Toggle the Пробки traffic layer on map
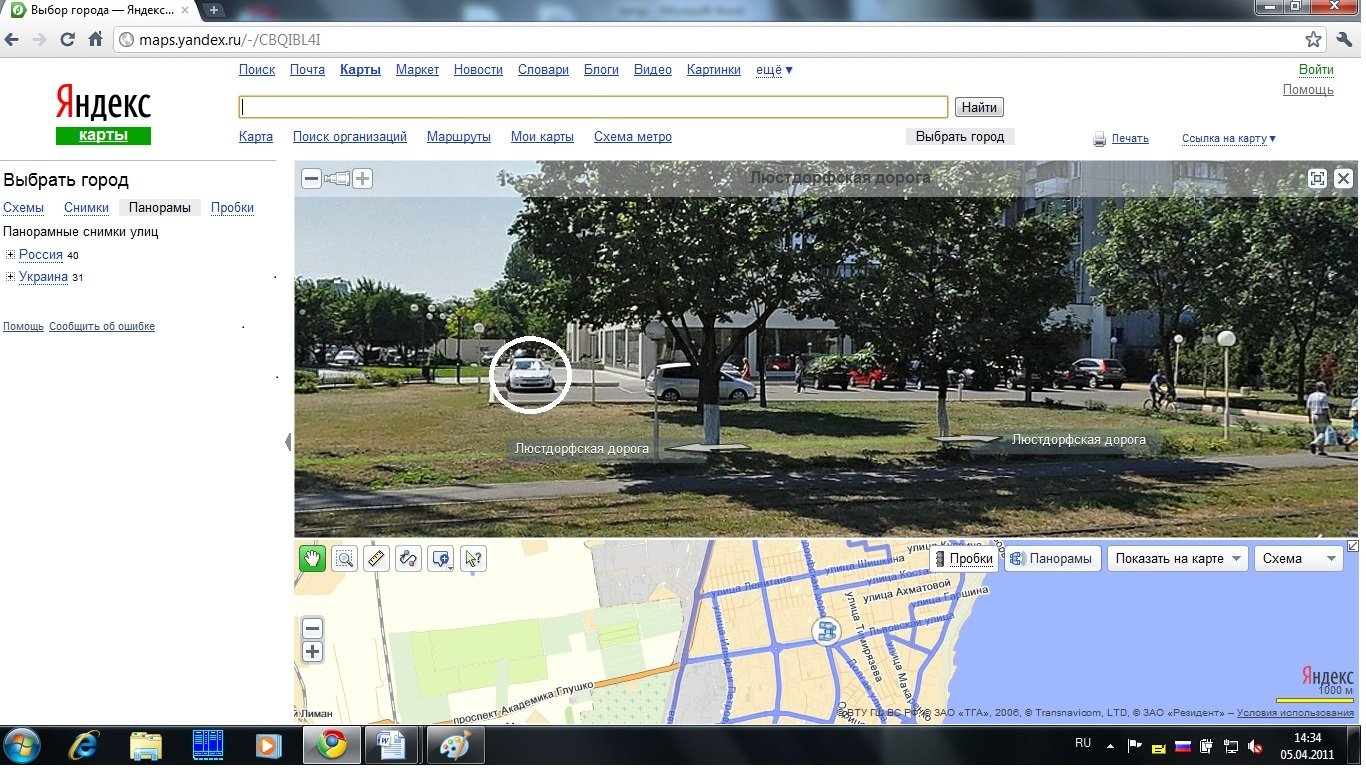Viewport: 1366px width, 768px height. pos(964,559)
